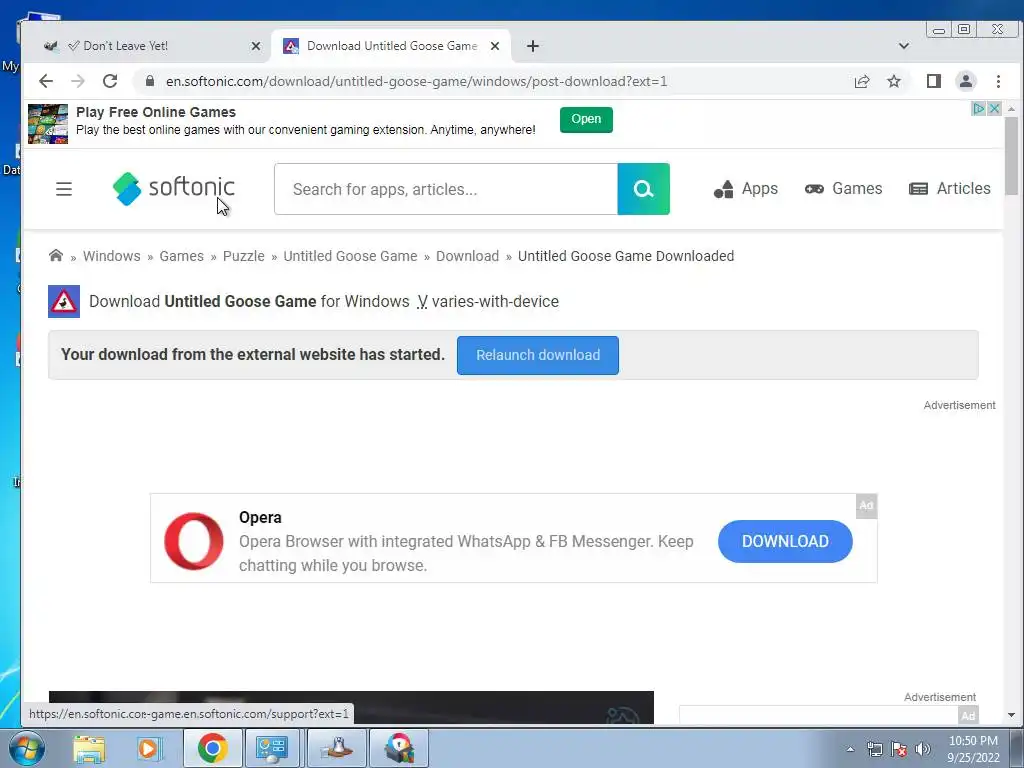
Task: Click the page scrollbar thumb
Action: (x=1012, y=156)
